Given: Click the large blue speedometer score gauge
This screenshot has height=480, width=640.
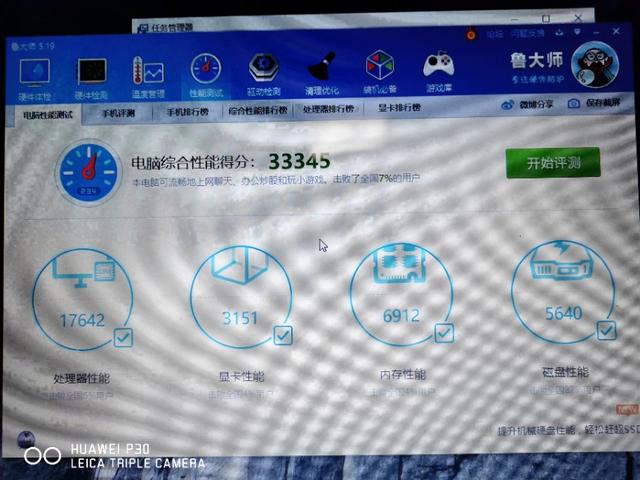Looking at the screenshot, I should pyautogui.click(x=89, y=172).
